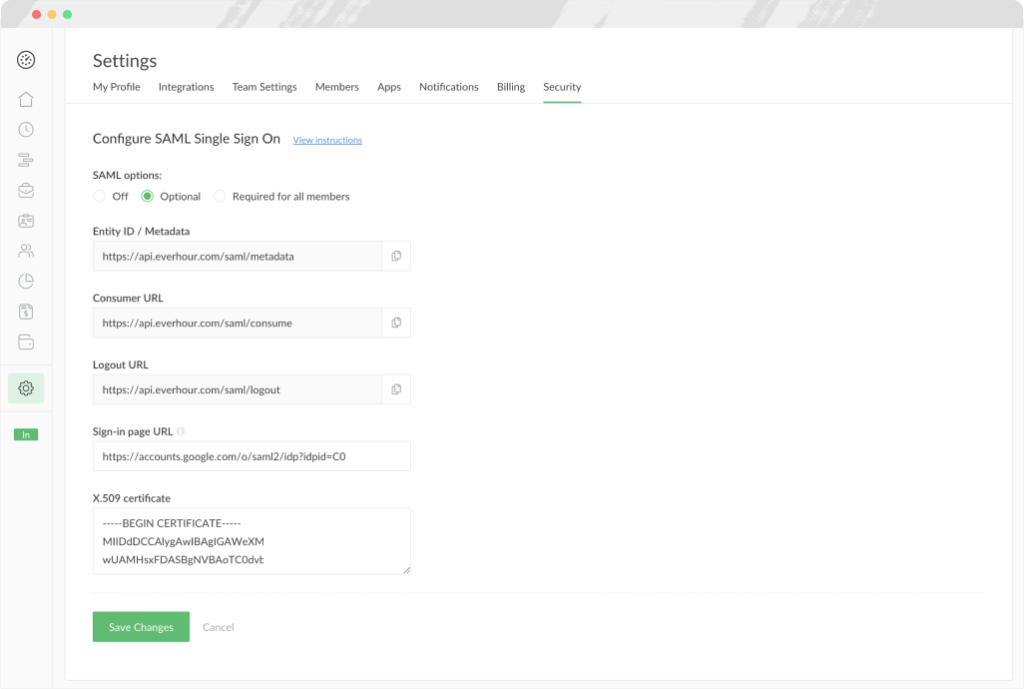The height and width of the screenshot is (689, 1024).
Task: Open the member ID badge sidebar icon
Action: pos(25,220)
